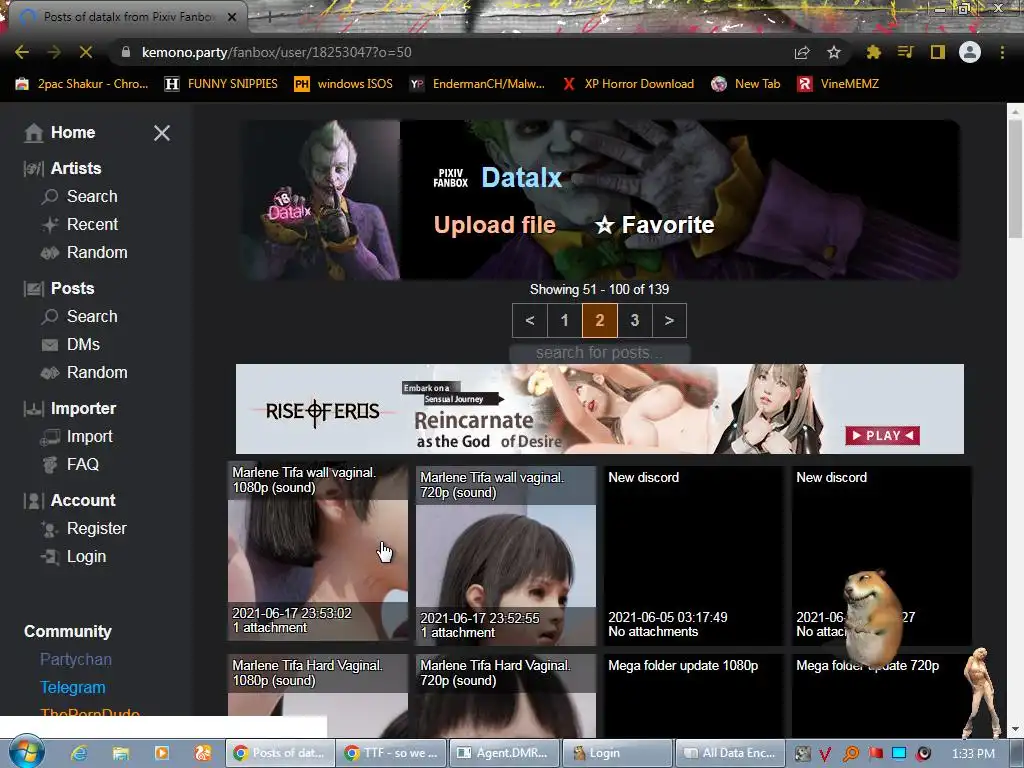
Task: Click Random under Artists
Action: [x=84, y=253]
